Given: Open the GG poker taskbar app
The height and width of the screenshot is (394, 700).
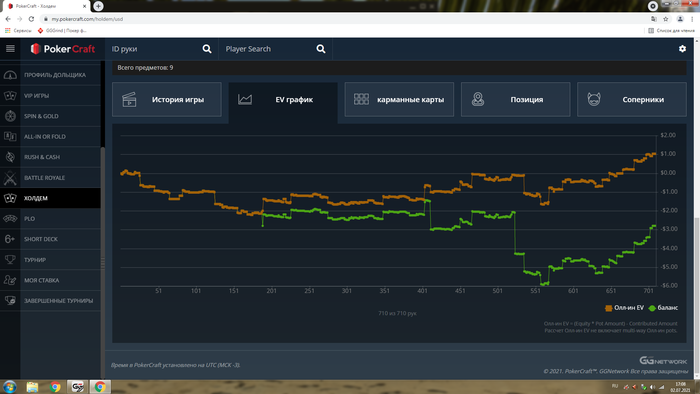Looking at the screenshot, I should (x=77, y=386).
